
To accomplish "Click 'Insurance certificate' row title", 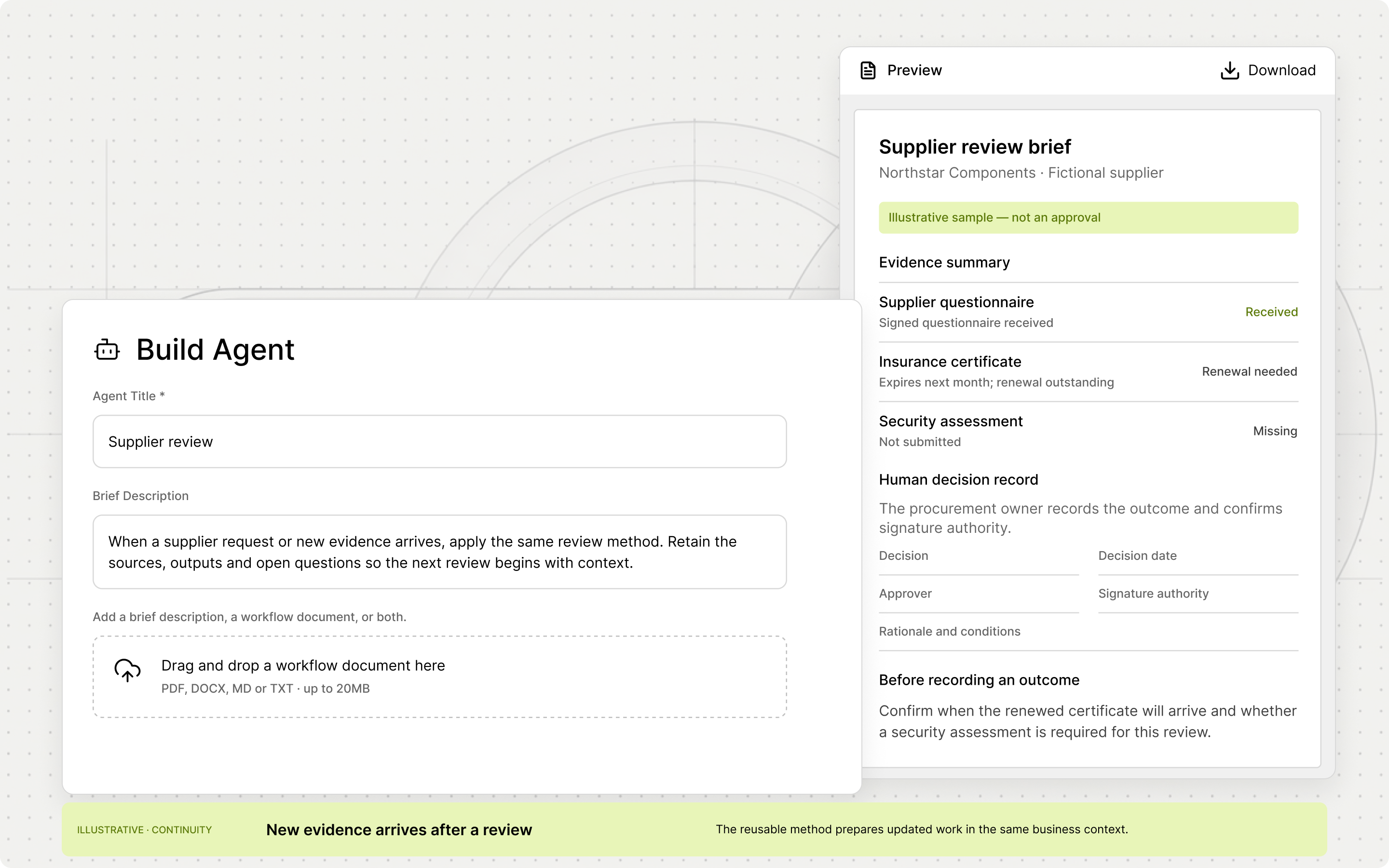I will 950,362.
